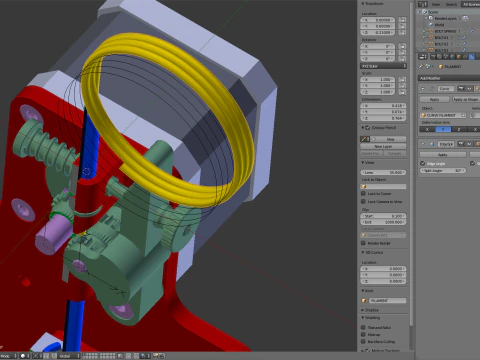Enable the Matcap checkbox
Viewport: 480px width, 360px height.
(x=364, y=334)
